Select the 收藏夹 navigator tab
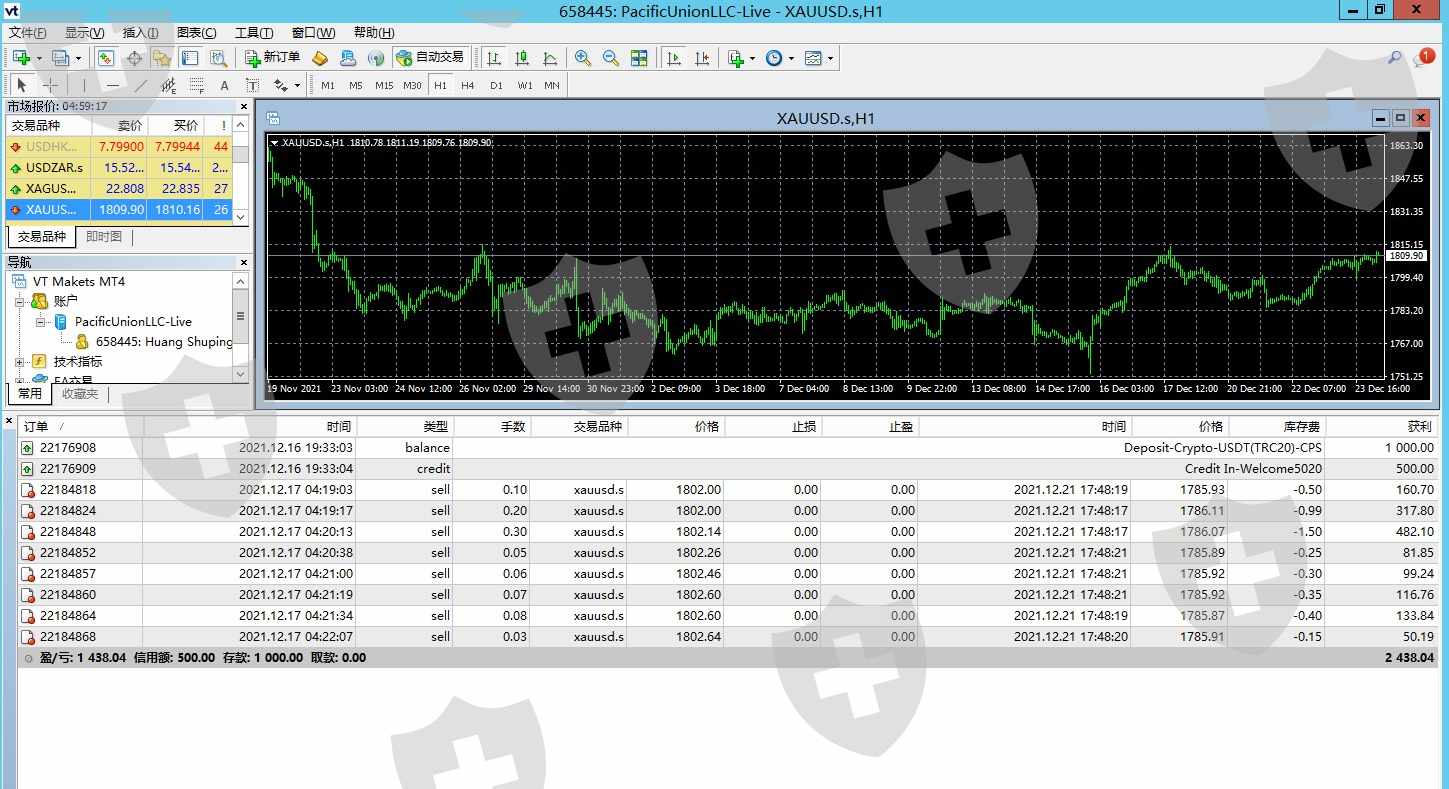Screen dimensions: 1449x789 [80, 394]
